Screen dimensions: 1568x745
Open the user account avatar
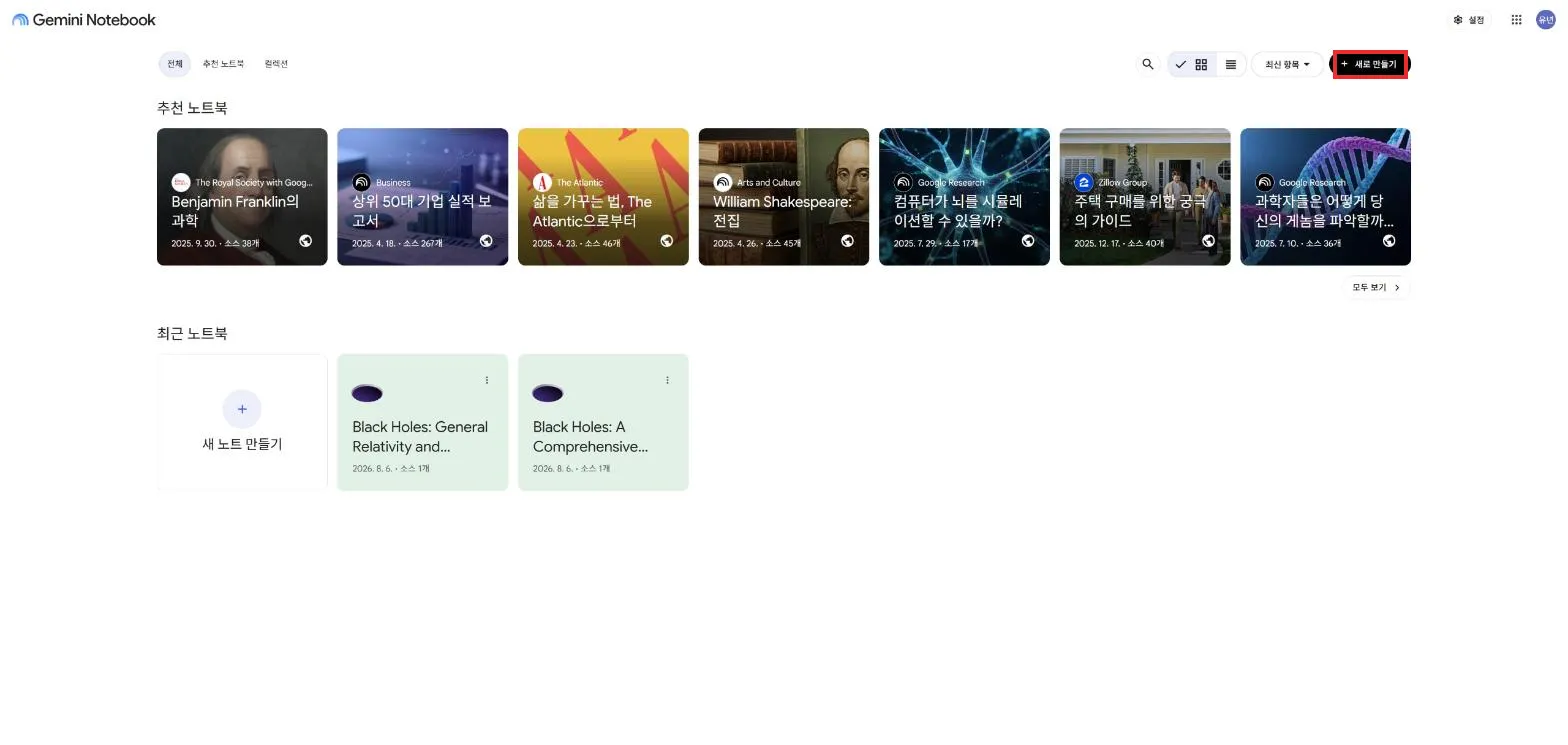(1546, 20)
